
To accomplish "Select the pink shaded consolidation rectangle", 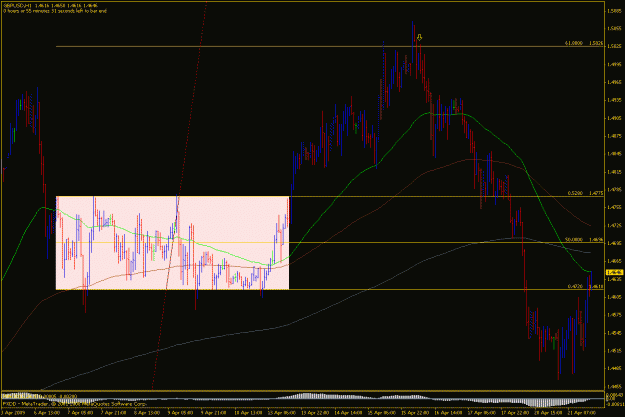I will pyautogui.click(x=173, y=243).
